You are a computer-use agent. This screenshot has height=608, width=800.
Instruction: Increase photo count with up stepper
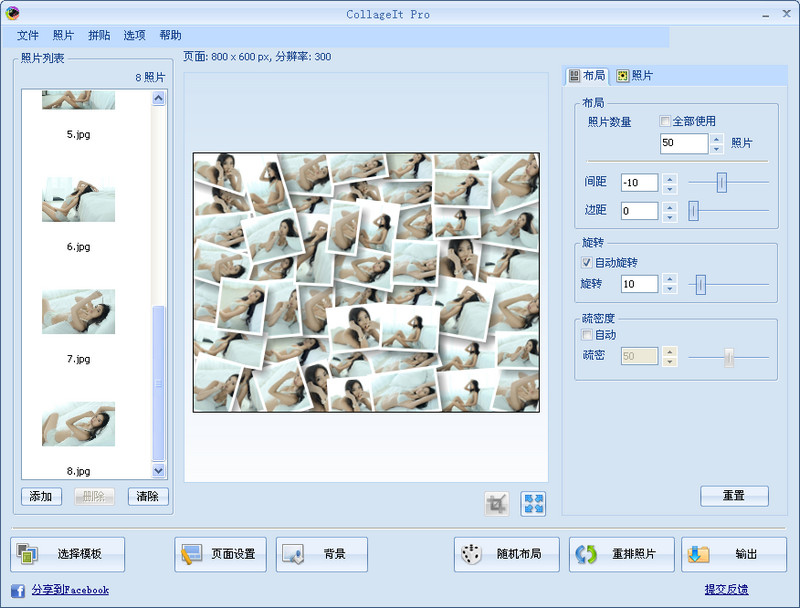click(717, 139)
